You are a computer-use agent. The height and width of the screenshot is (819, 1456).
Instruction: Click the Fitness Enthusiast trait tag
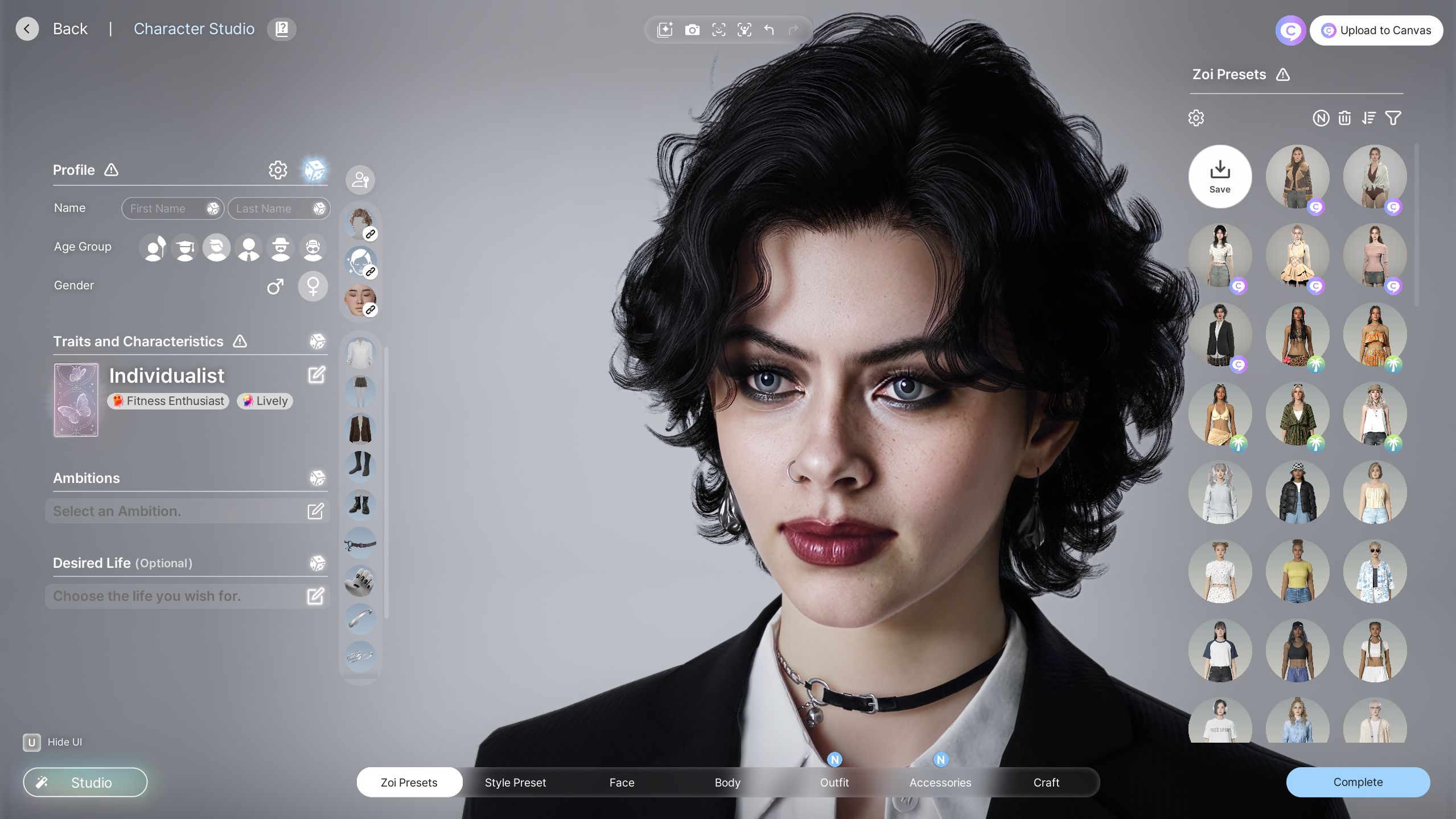click(x=168, y=401)
